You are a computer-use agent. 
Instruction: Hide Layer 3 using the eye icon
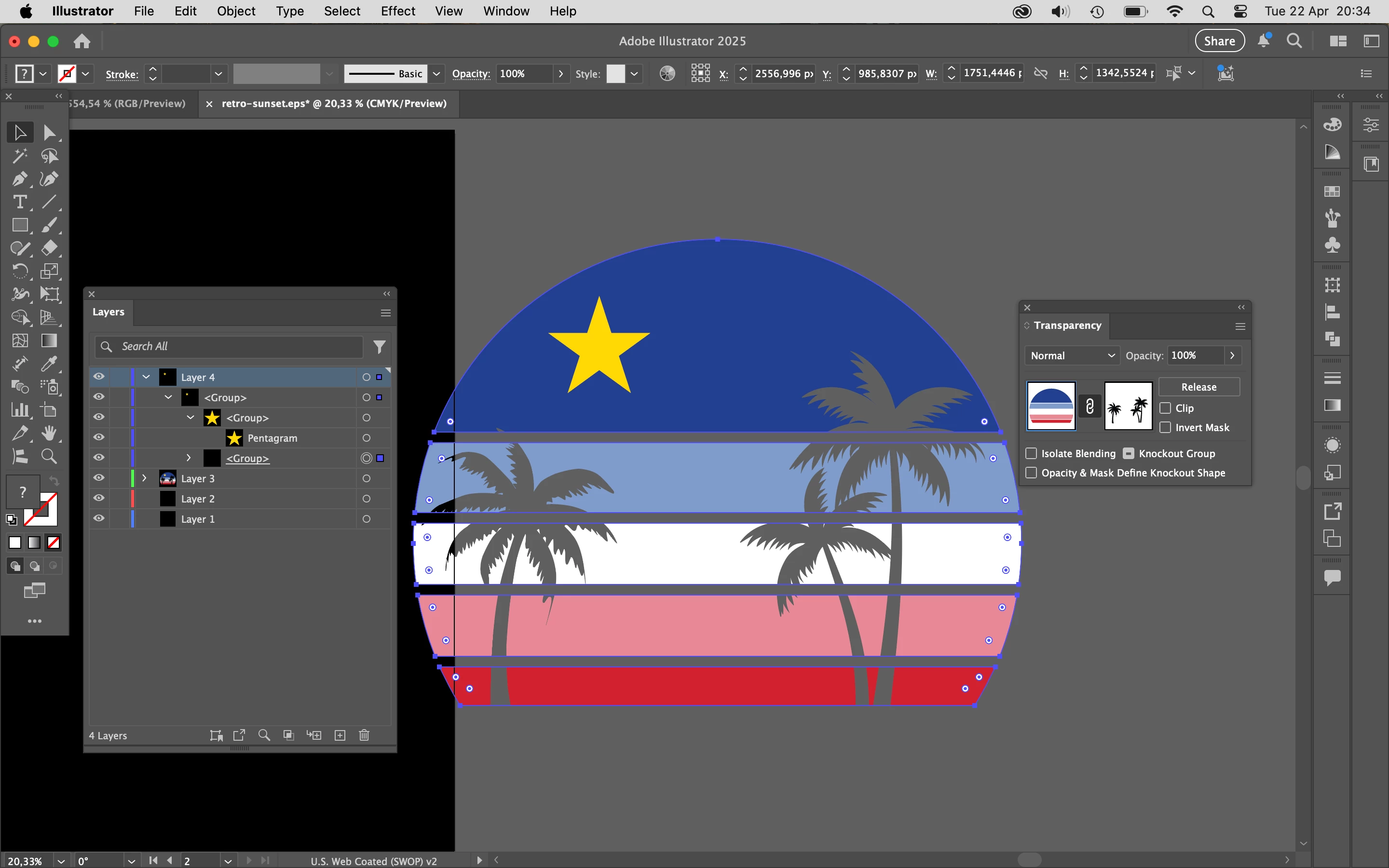[99, 478]
